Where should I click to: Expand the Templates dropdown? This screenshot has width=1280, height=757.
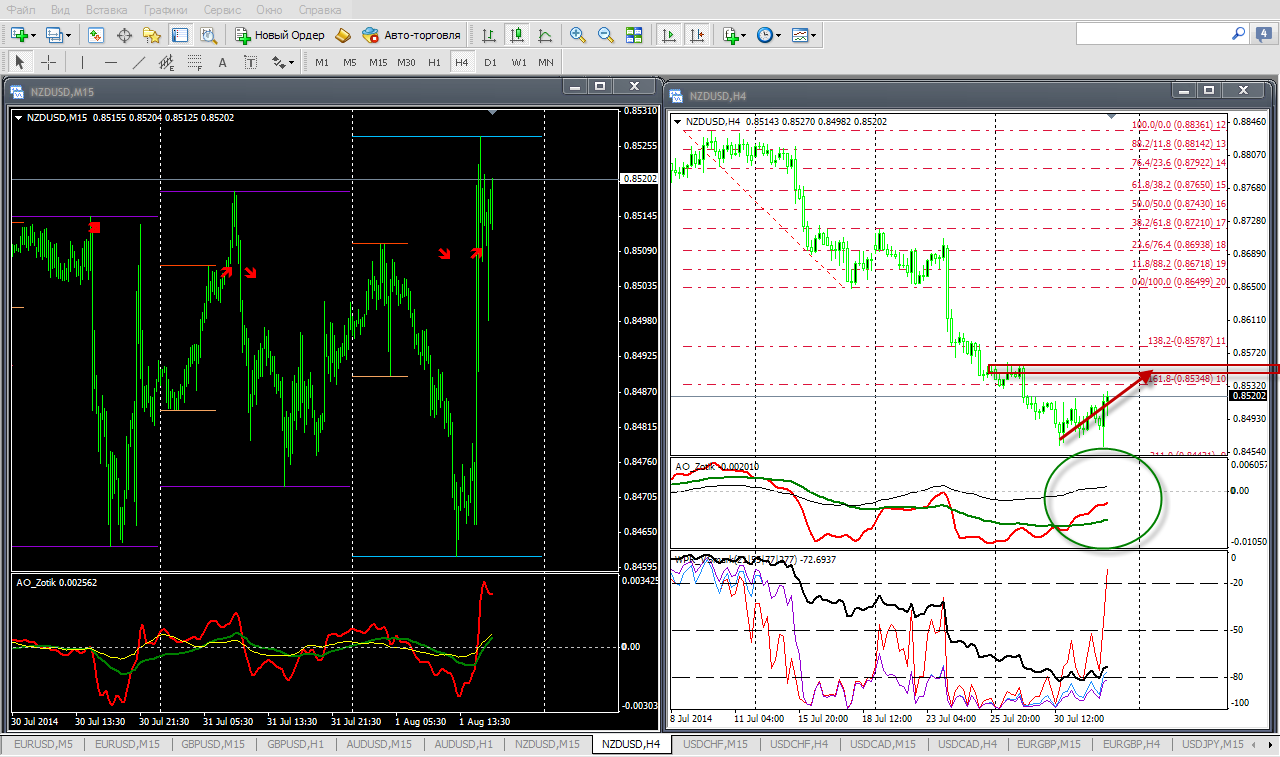(x=804, y=35)
